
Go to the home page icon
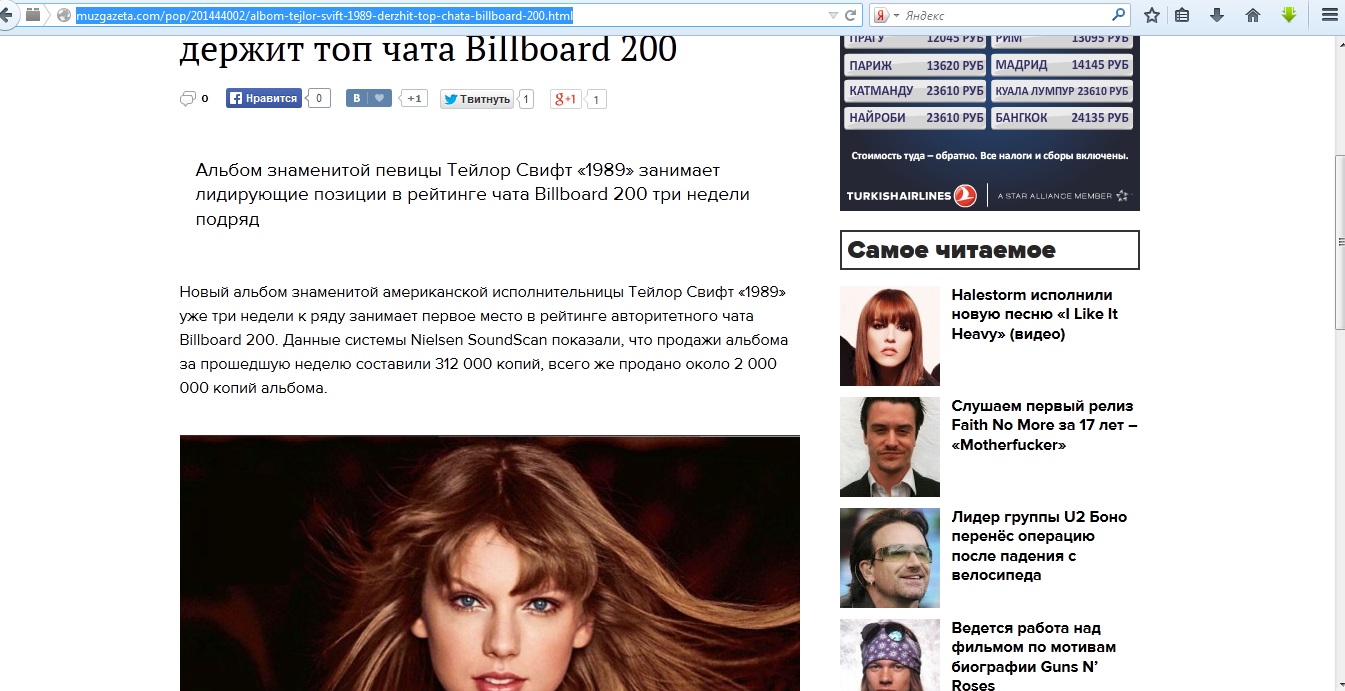tap(1252, 16)
